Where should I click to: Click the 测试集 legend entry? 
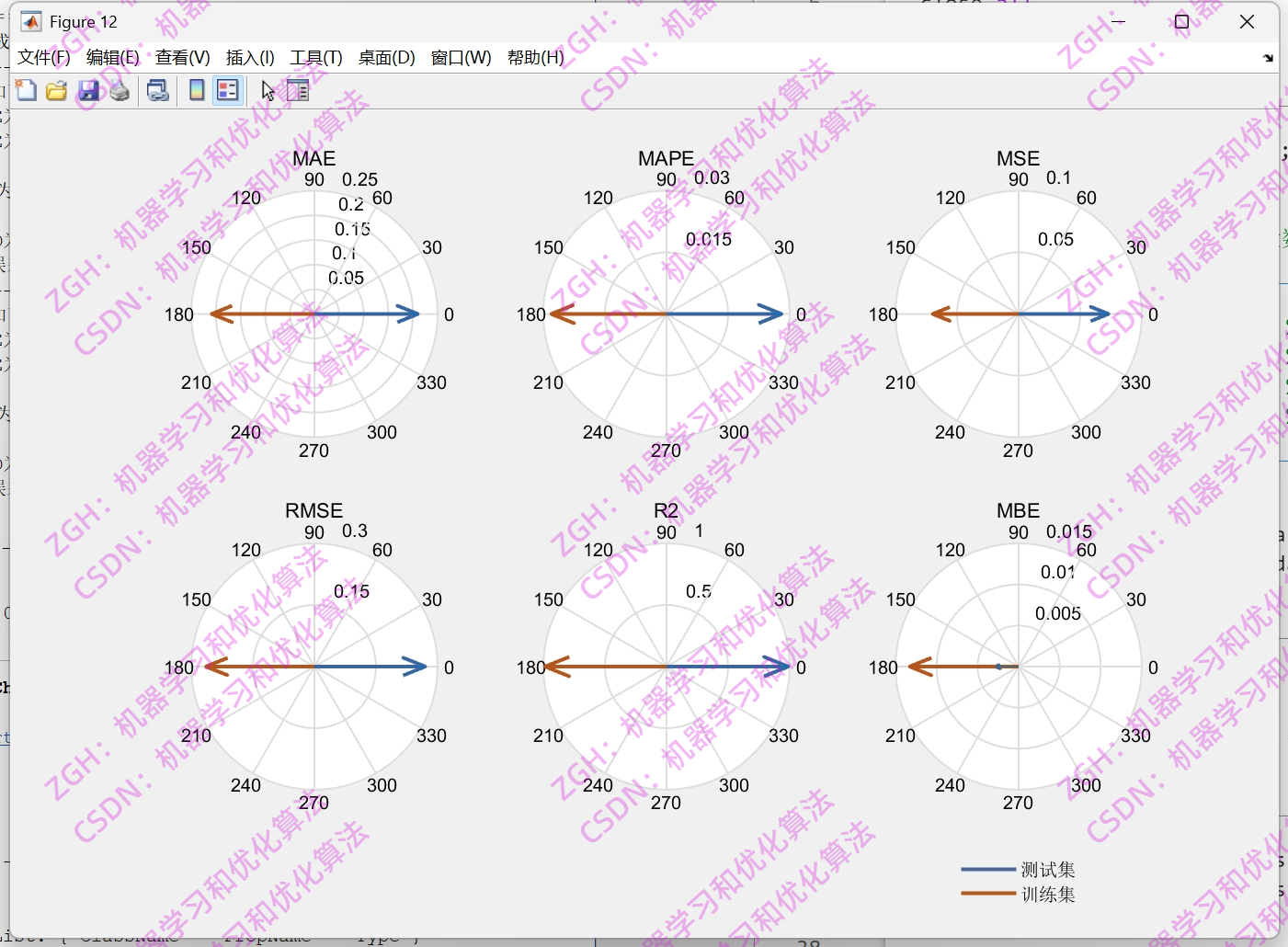[1048, 870]
